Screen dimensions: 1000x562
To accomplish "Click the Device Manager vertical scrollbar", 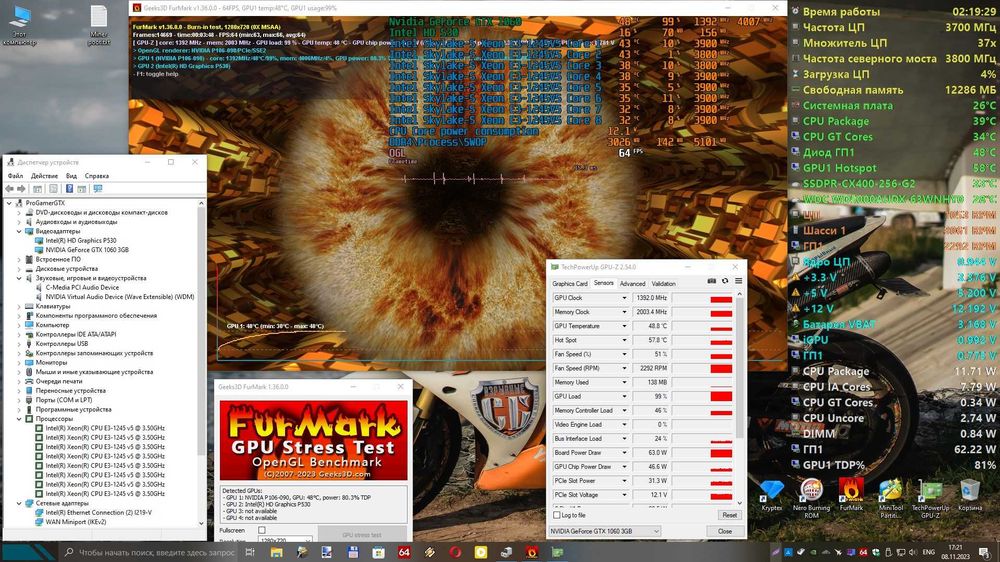I will pos(202,363).
